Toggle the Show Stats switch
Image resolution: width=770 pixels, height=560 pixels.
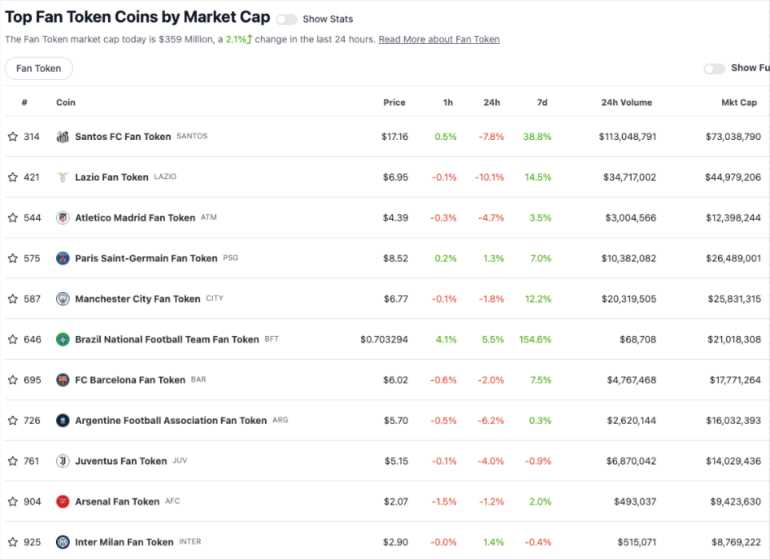286,19
